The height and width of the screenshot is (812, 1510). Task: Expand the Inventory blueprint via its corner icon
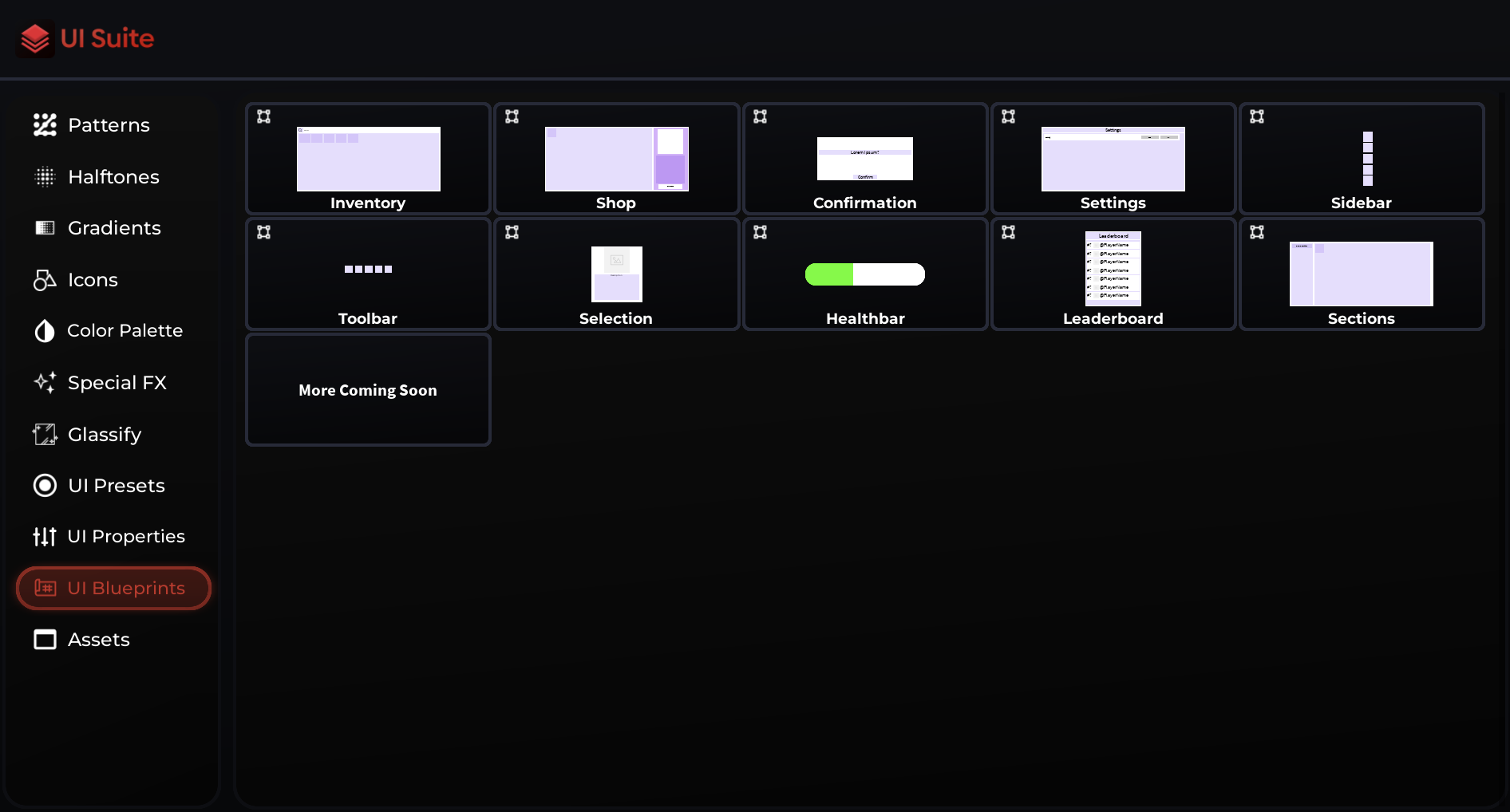click(263, 116)
